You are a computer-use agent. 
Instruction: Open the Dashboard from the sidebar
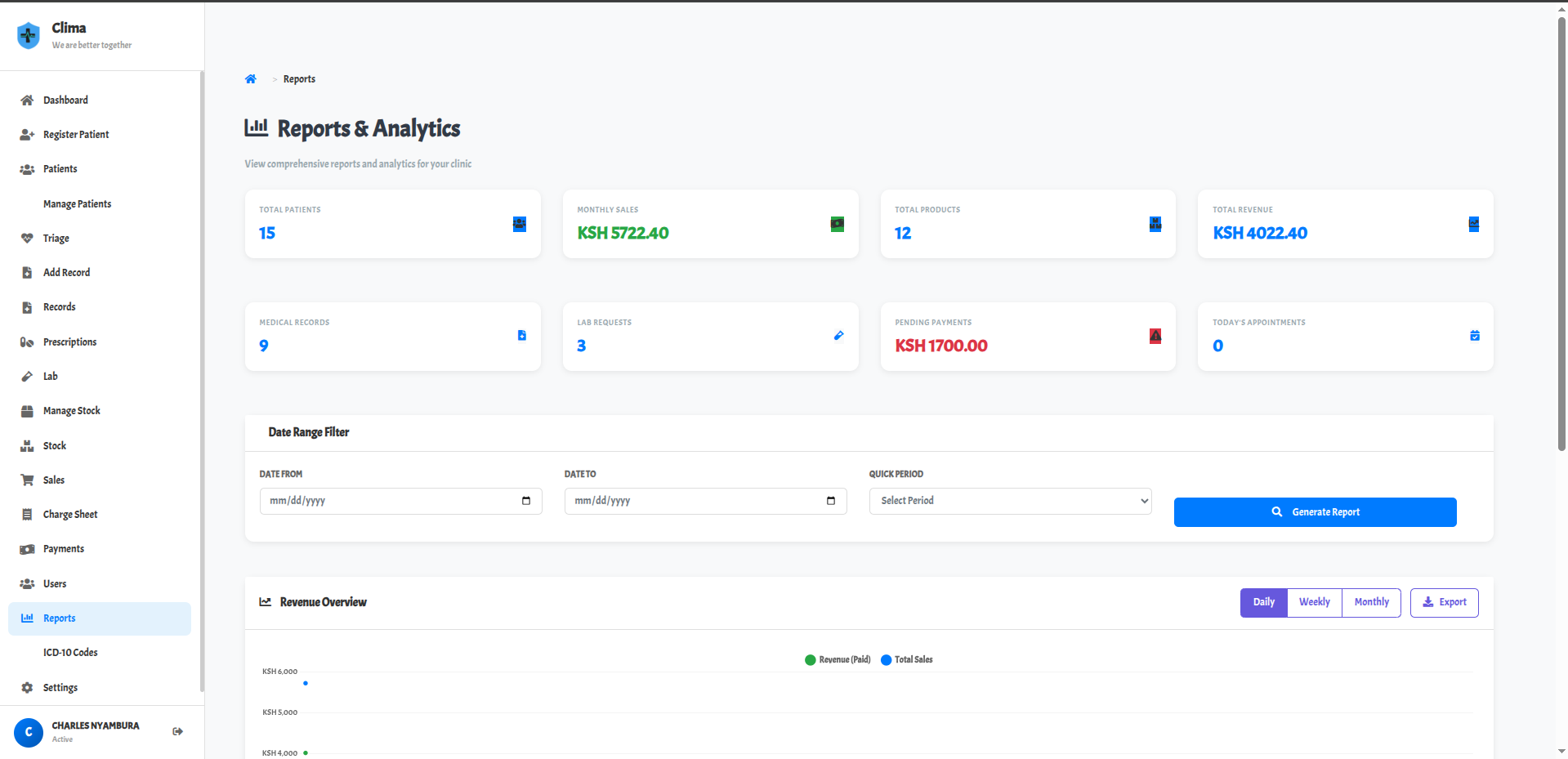point(66,100)
